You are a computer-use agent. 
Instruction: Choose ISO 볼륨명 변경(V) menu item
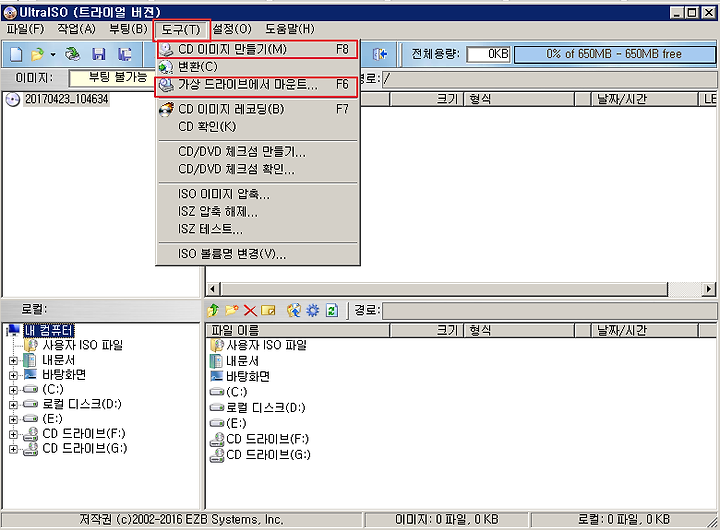tap(258, 254)
